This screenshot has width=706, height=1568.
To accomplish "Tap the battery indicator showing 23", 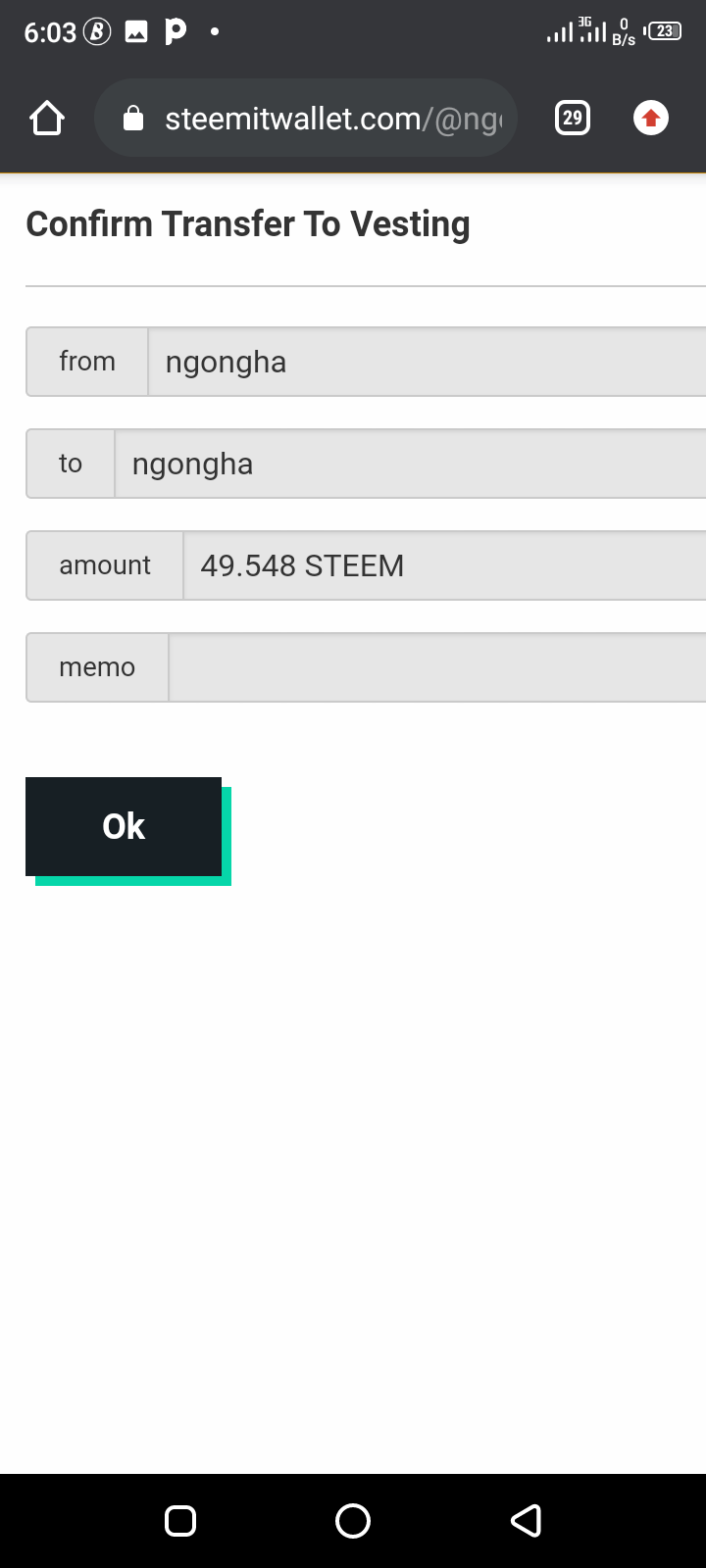I will [x=664, y=31].
